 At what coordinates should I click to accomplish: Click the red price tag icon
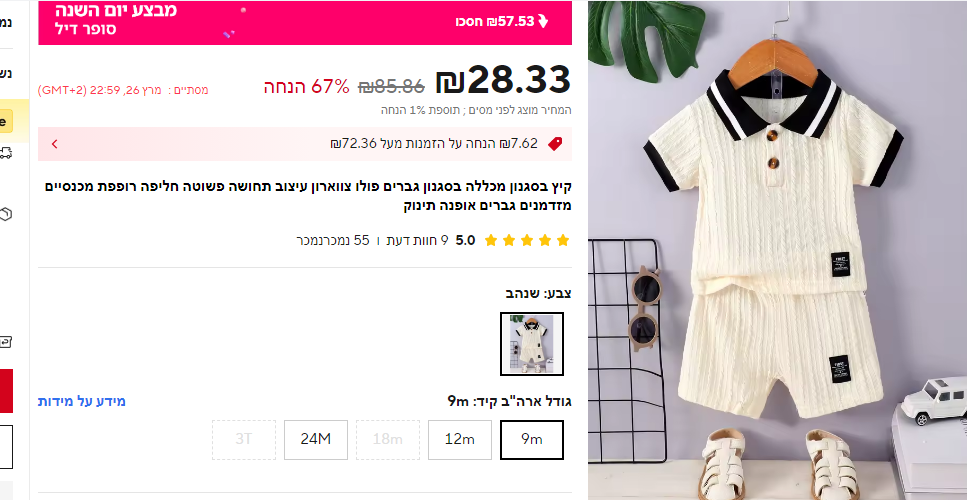pos(555,144)
